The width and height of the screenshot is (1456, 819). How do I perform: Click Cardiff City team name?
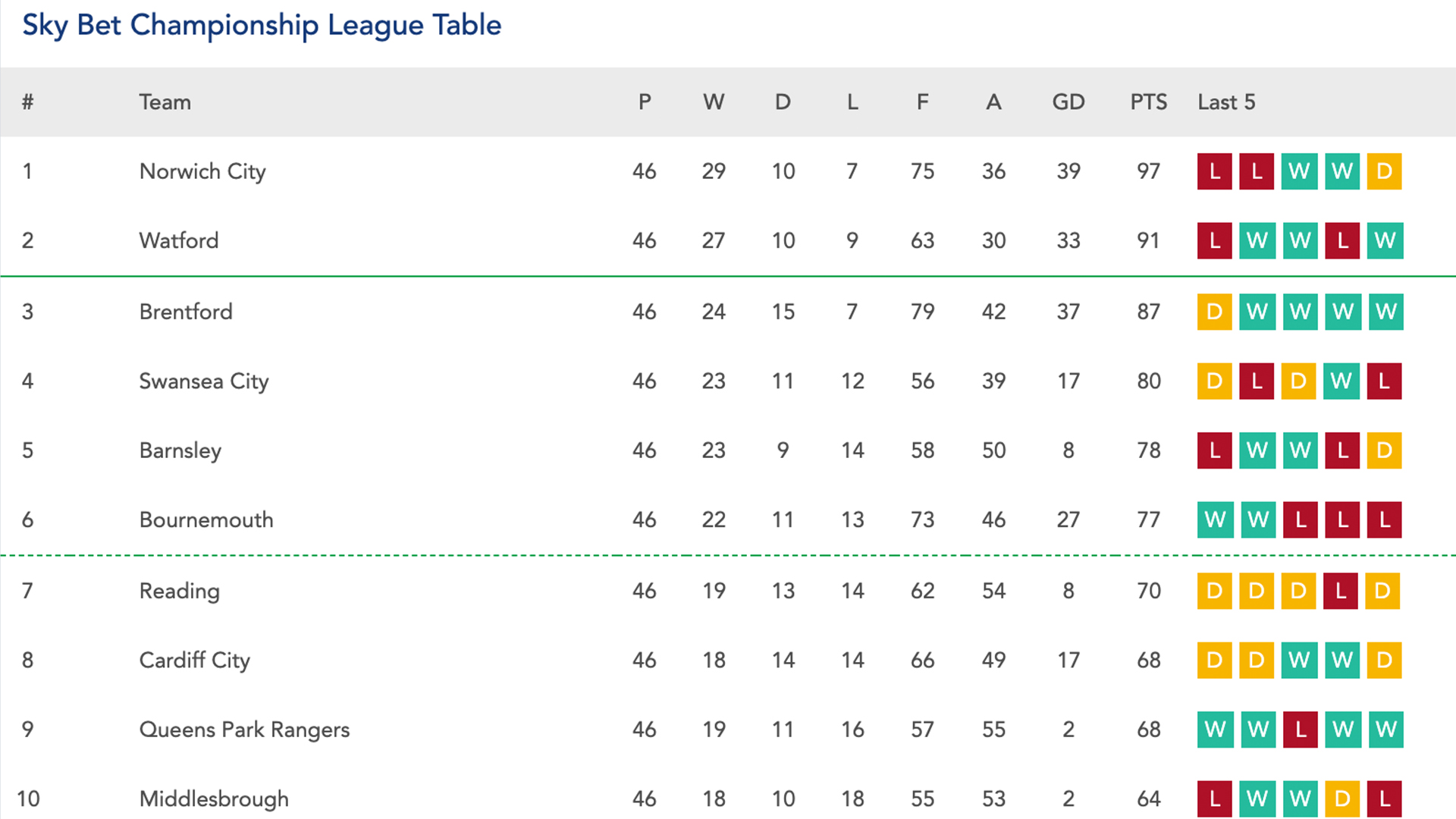(194, 661)
